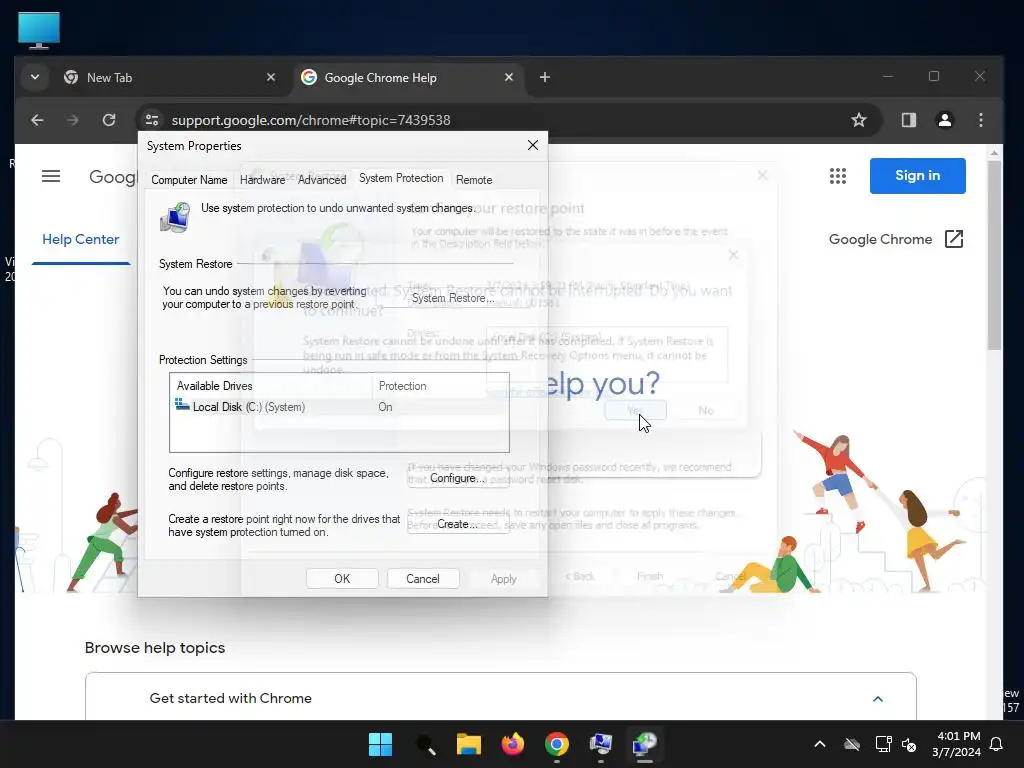Click Chrome forward arrow button

click(x=72, y=120)
